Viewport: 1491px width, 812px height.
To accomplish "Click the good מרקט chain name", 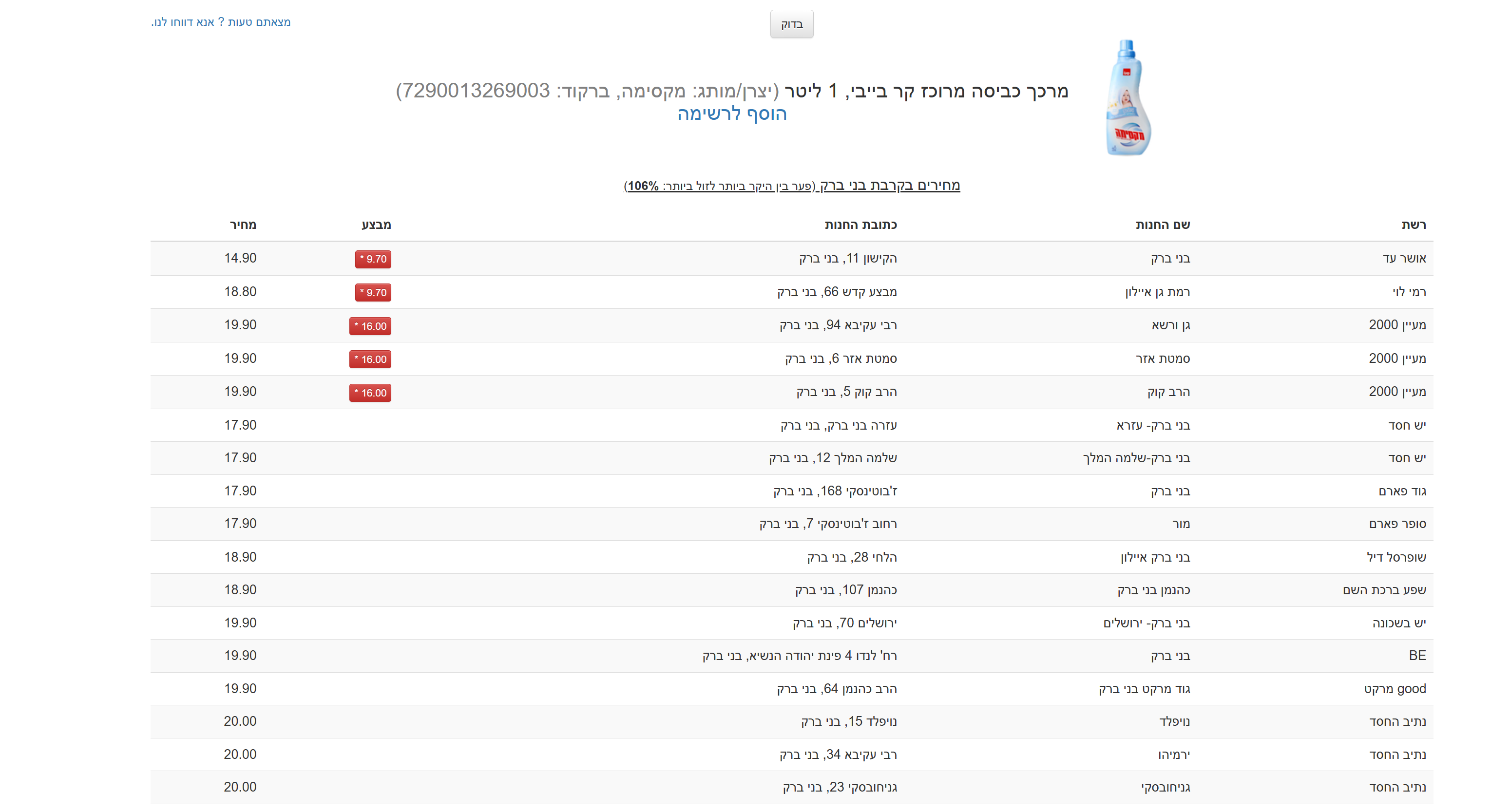I will (1395, 689).
